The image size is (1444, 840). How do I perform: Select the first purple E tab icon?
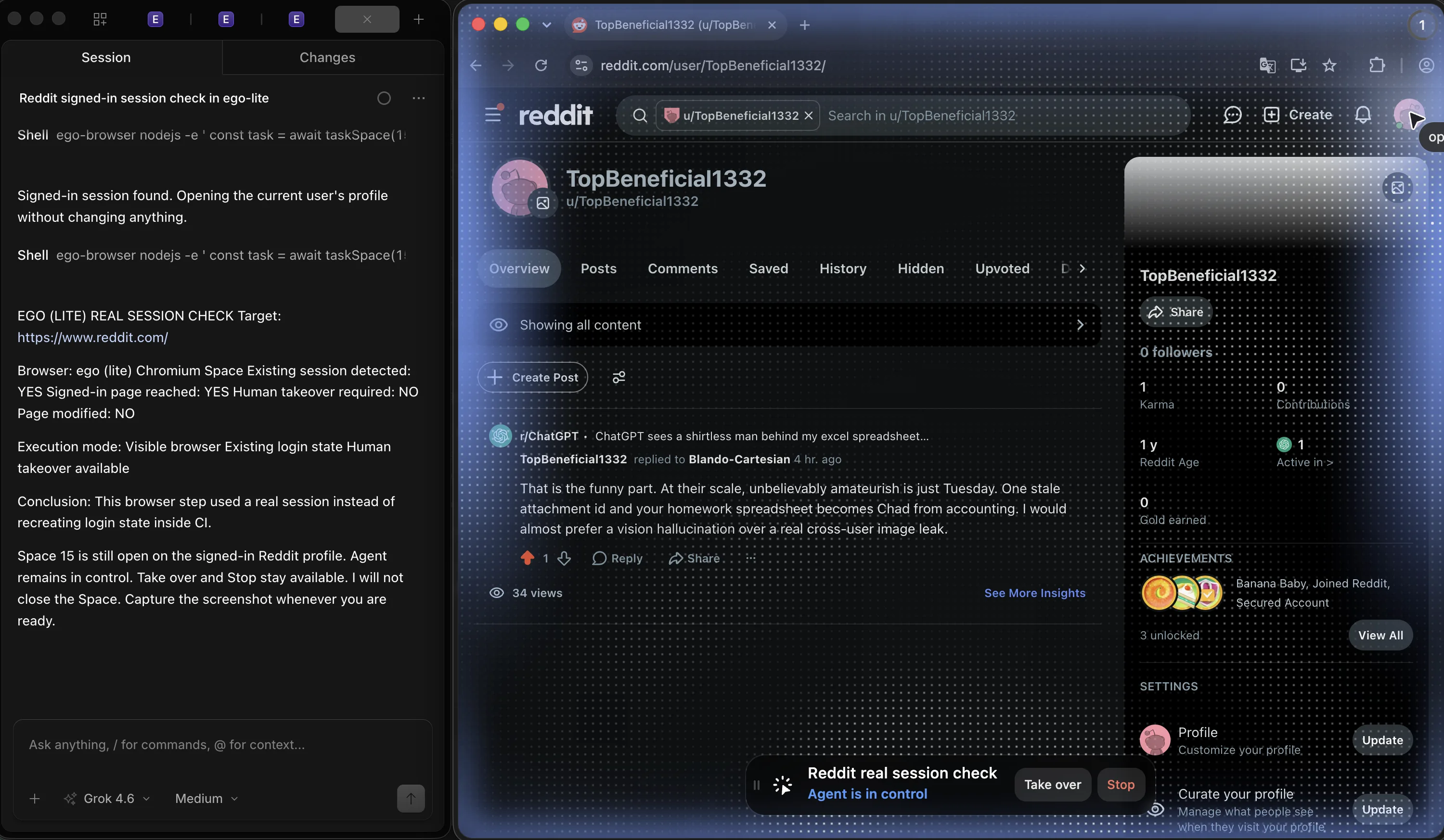[155, 19]
